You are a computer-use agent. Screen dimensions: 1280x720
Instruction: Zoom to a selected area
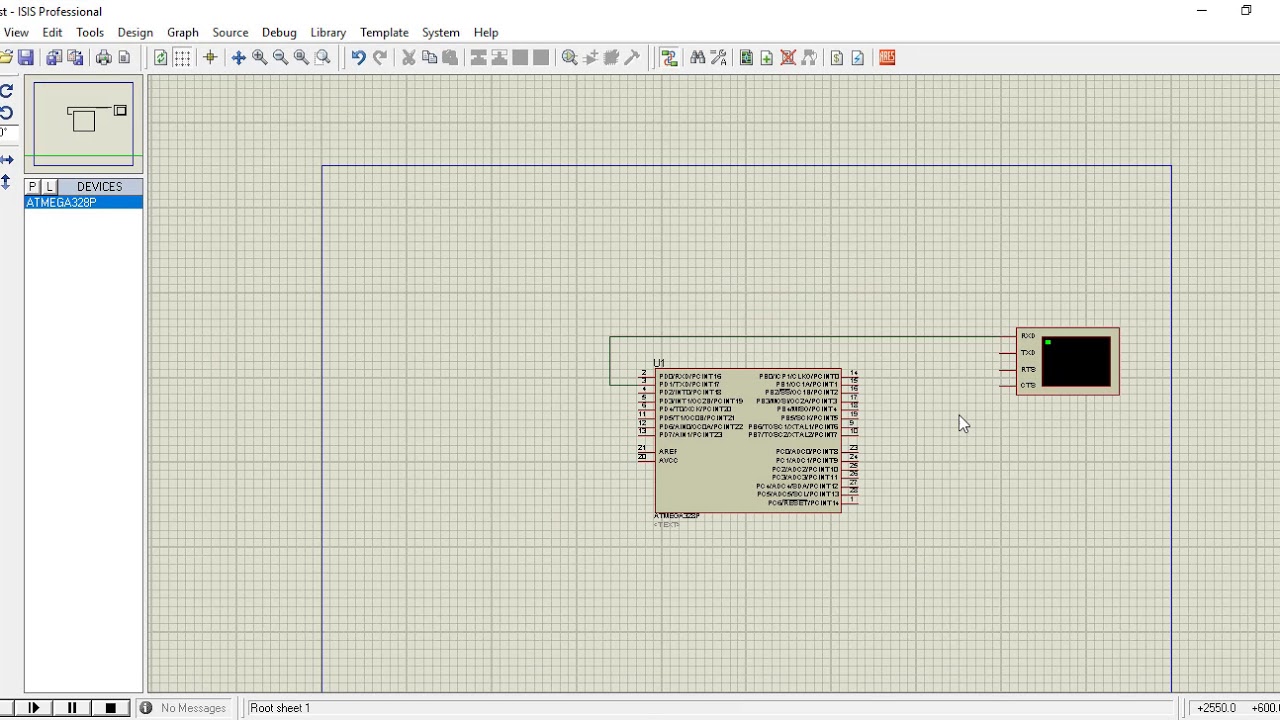coord(322,58)
